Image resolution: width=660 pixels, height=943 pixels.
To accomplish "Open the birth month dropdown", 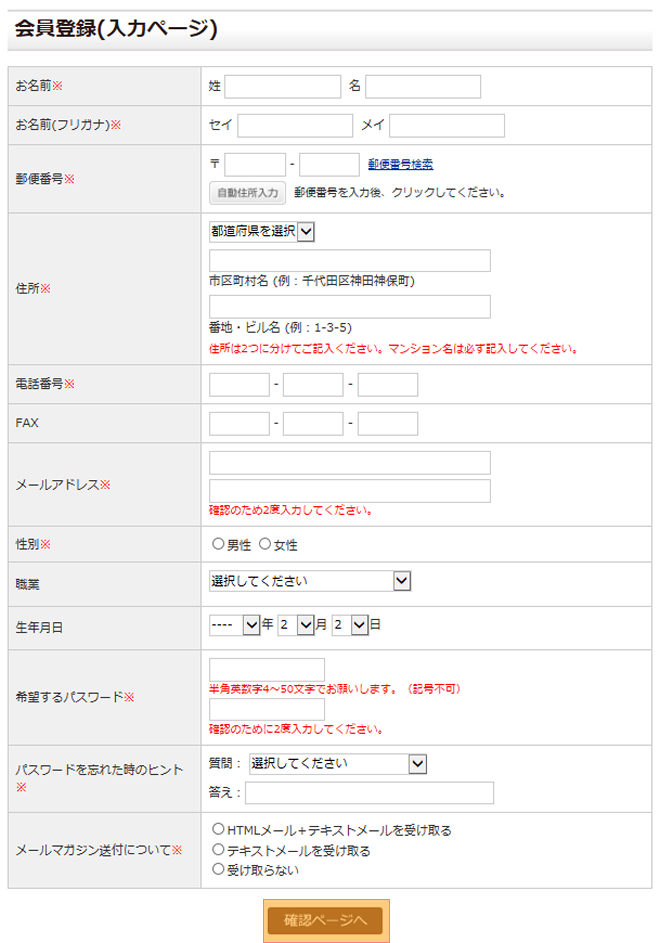I will (296, 624).
